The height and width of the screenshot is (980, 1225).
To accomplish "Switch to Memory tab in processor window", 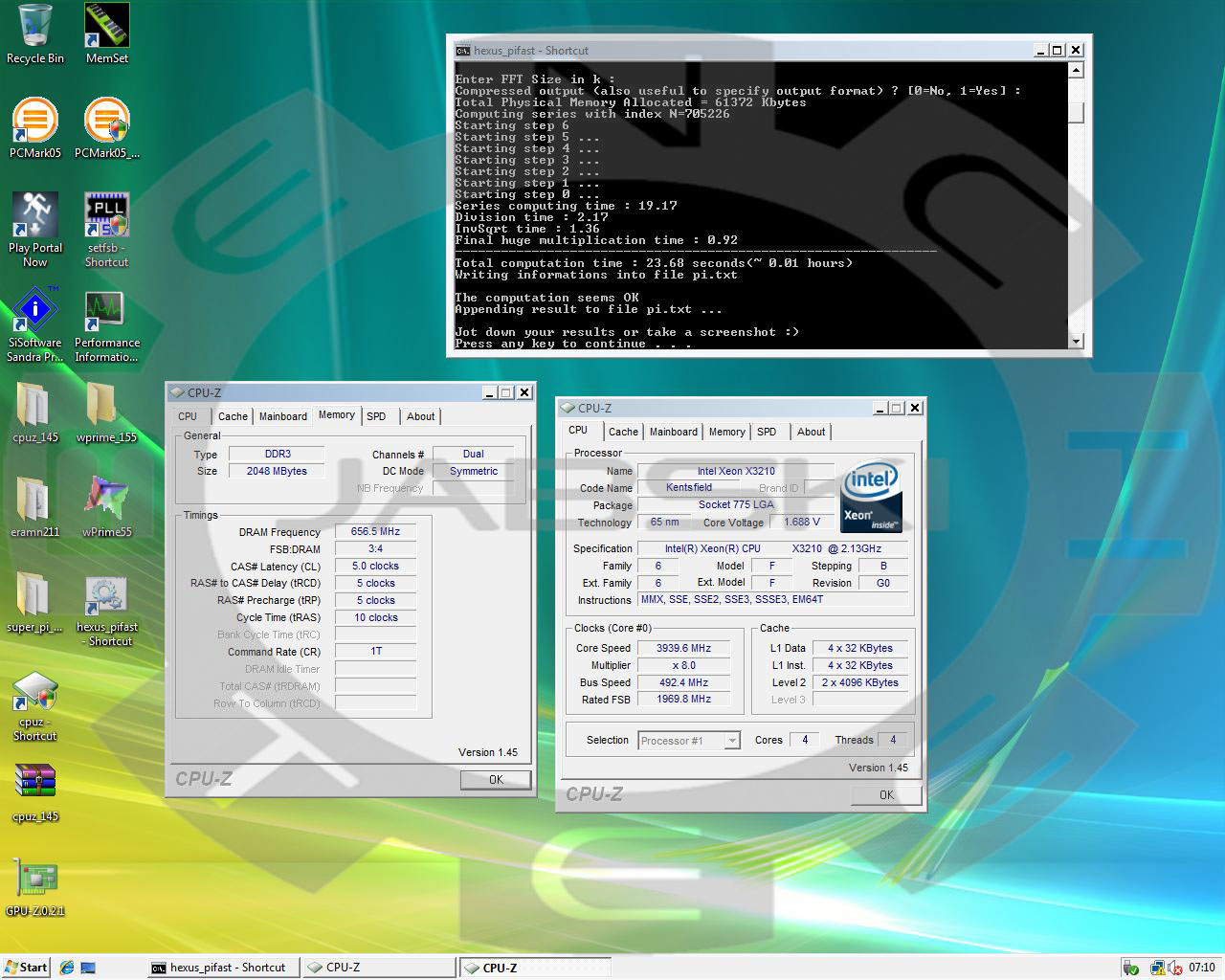I will click(726, 432).
